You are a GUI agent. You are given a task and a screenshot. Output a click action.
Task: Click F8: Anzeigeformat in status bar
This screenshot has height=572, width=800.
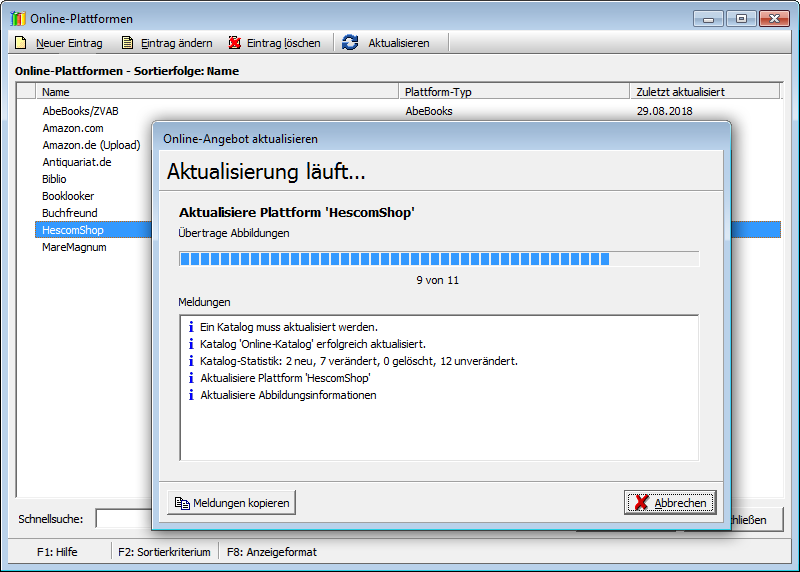point(271,552)
